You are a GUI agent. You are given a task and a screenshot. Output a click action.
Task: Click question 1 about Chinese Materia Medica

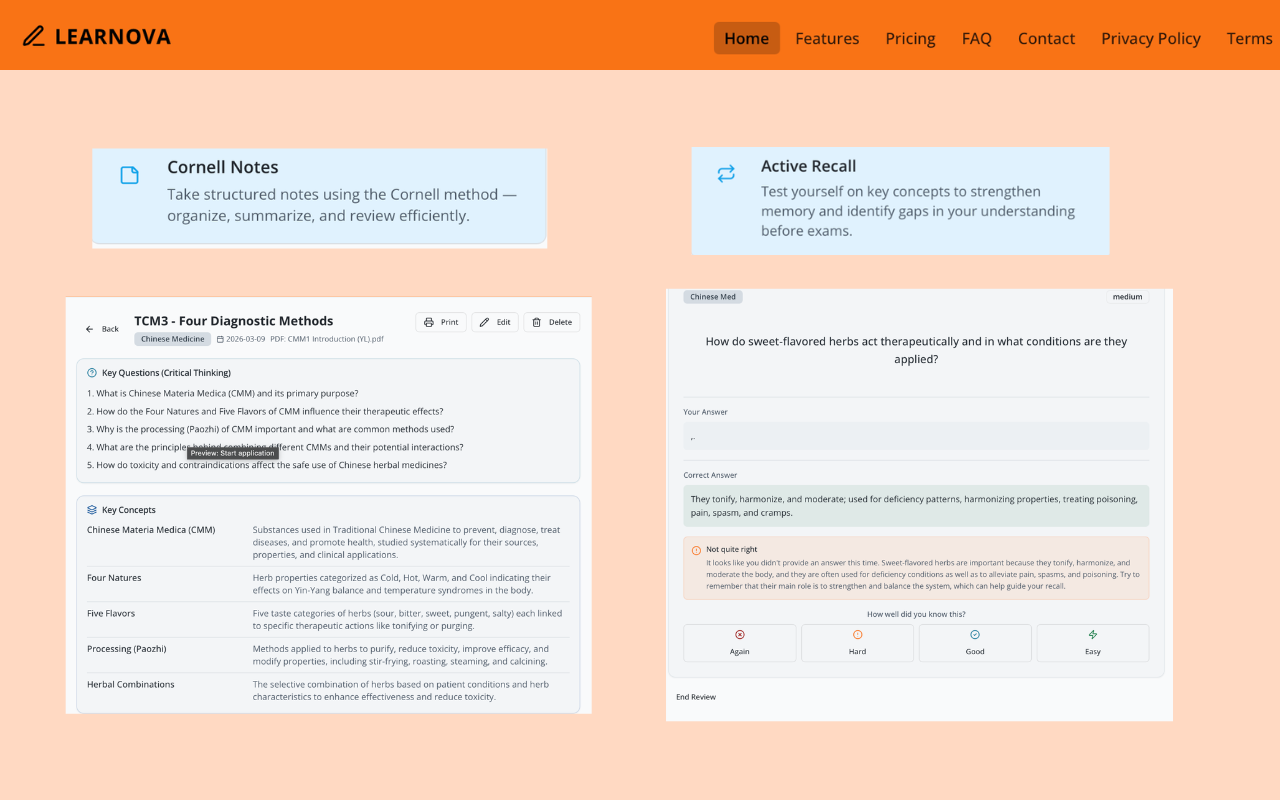point(222,393)
